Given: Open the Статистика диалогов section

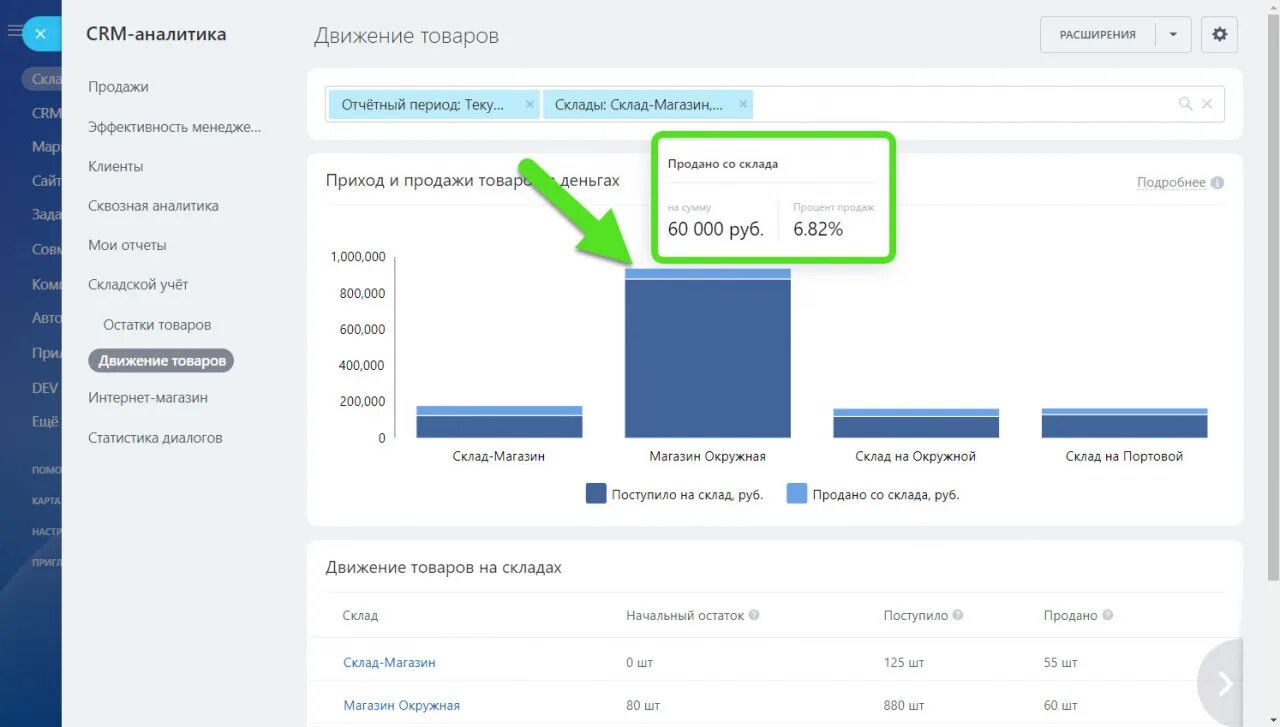Looking at the screenshot, I should [155, 438].
